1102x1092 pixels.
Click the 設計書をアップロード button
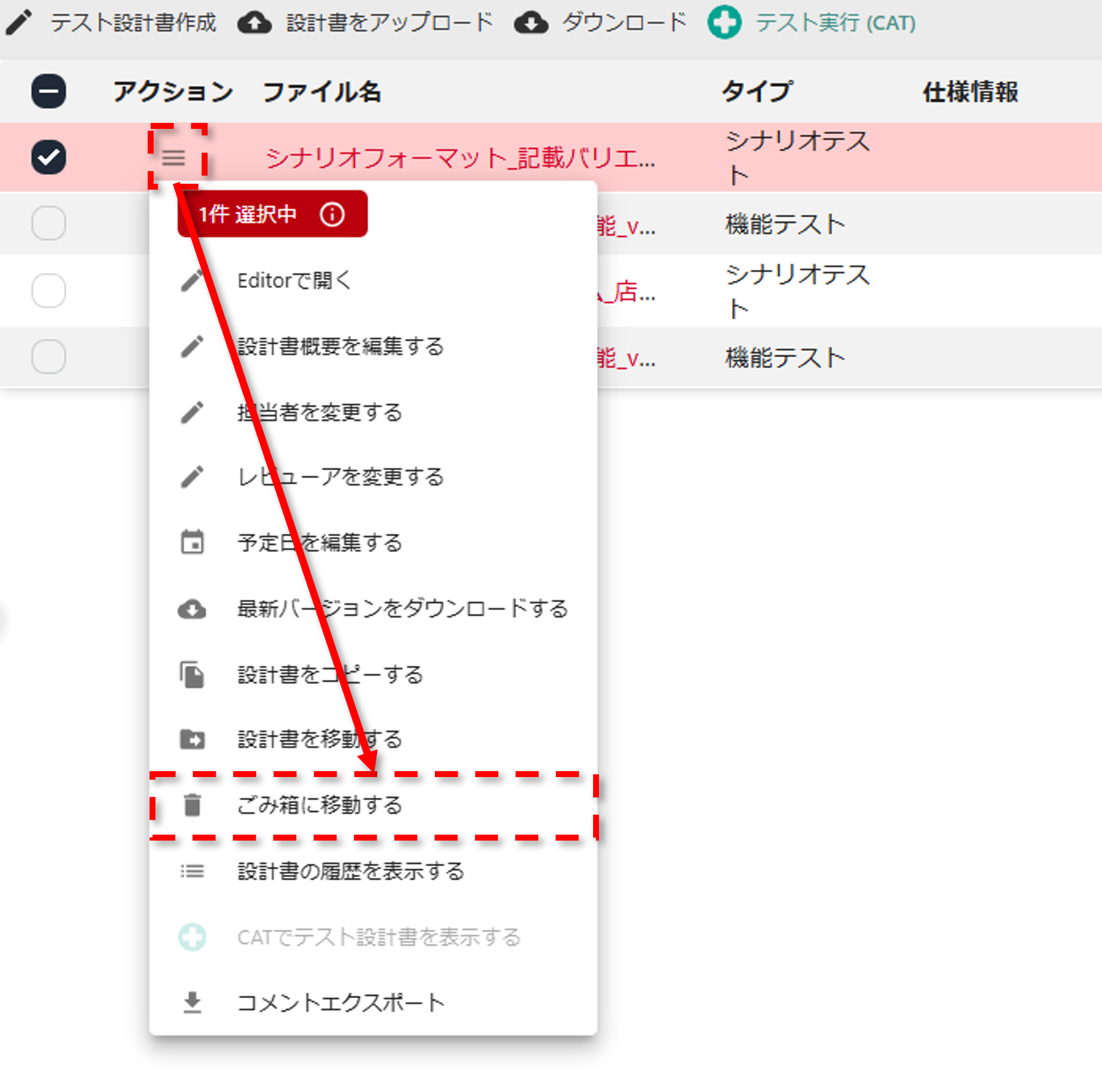pyautogui.click(x=366, y=23)
